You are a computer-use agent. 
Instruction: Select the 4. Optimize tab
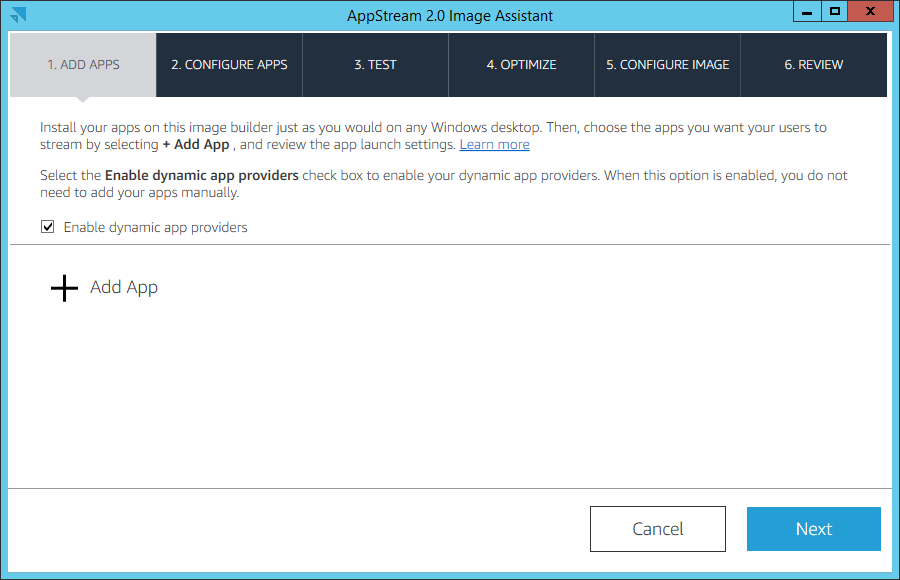[x=521, y=65]
